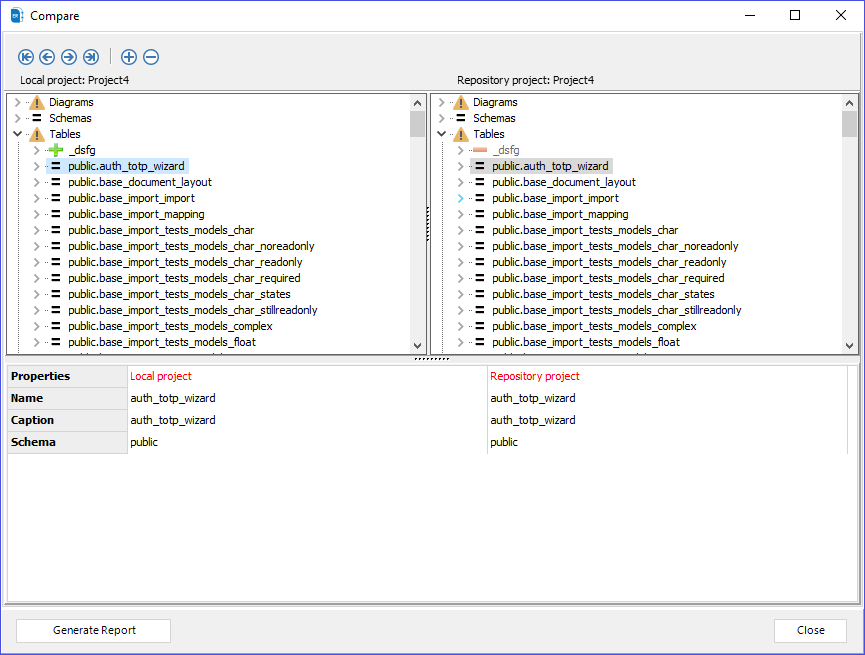Expand Diagrams node in local project tree

point(17,102)
